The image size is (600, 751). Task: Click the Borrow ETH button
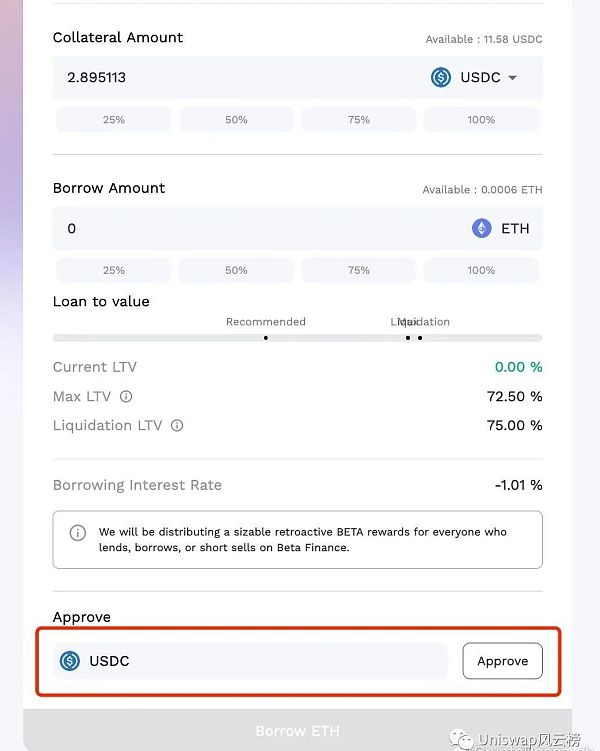(297, 731)
